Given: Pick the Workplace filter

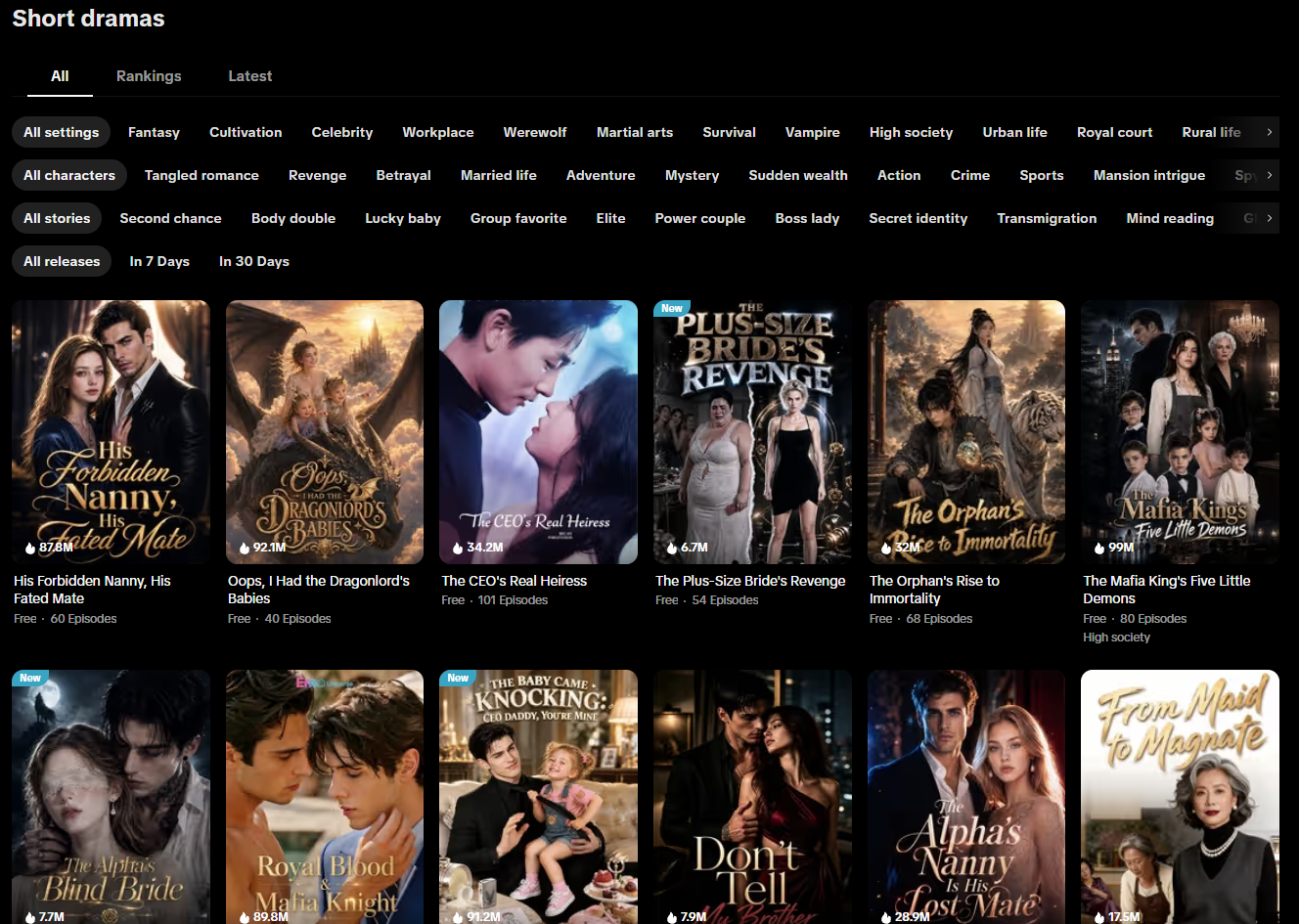Looking at the screenshot, I should click(438, 132).
